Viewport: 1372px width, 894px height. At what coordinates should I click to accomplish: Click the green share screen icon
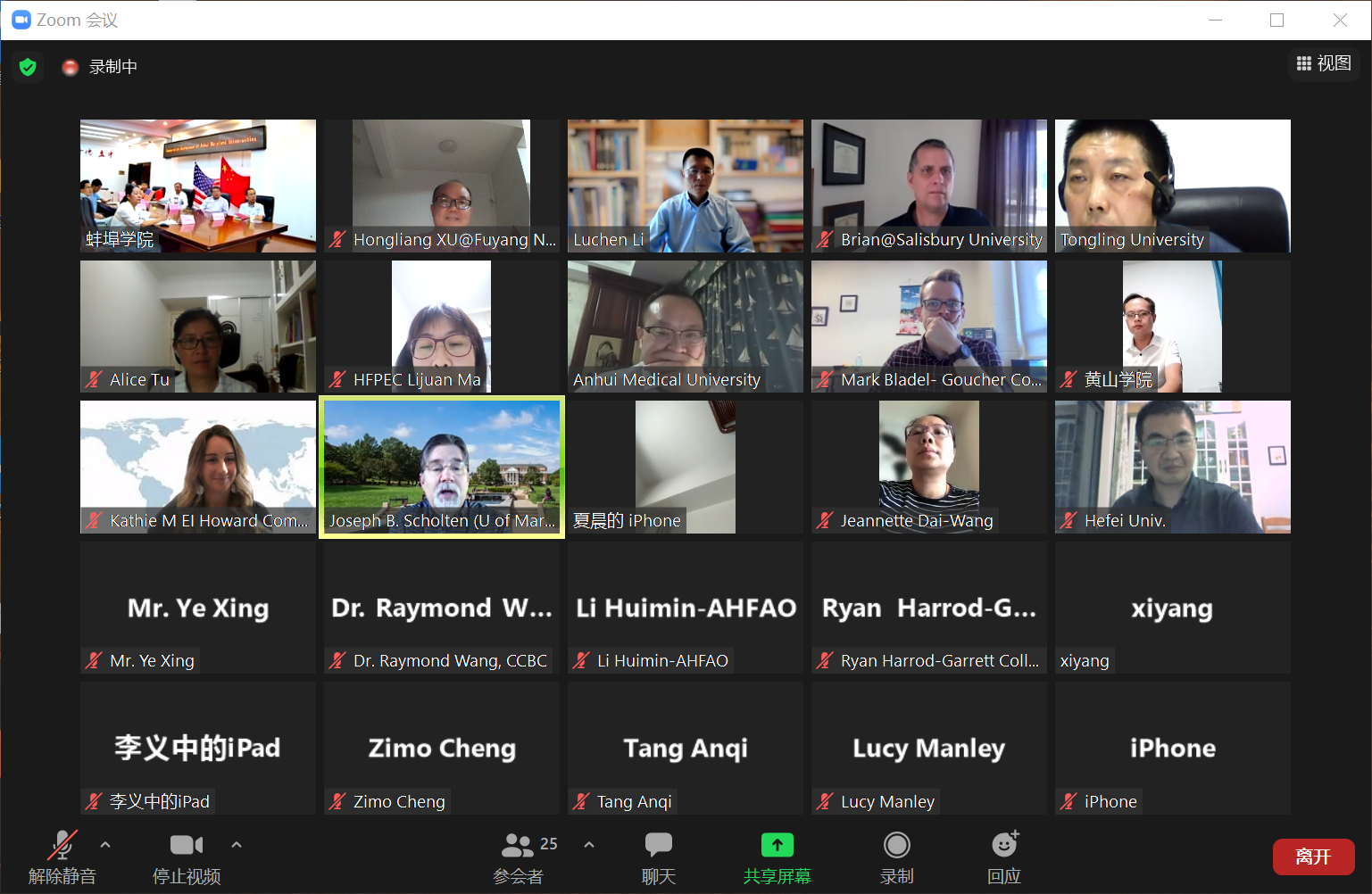[777, 845]
